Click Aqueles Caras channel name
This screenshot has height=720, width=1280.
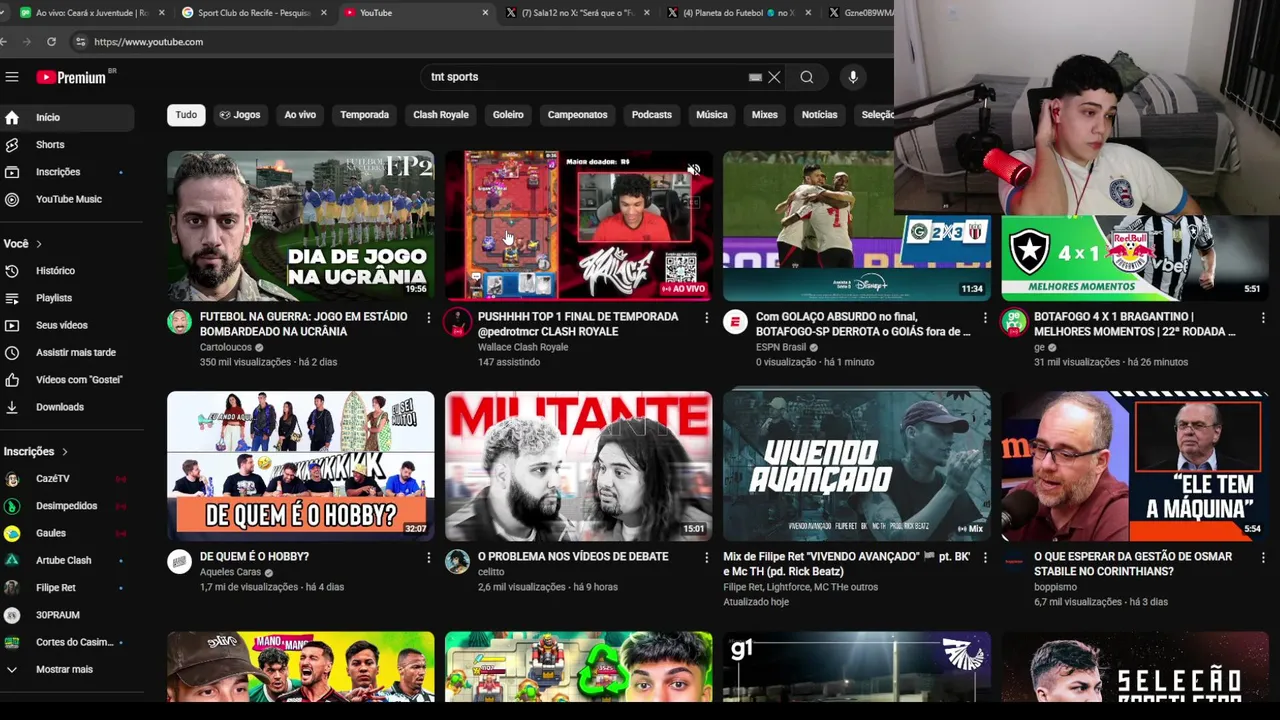pyautogui.click(x=230, y=572)
